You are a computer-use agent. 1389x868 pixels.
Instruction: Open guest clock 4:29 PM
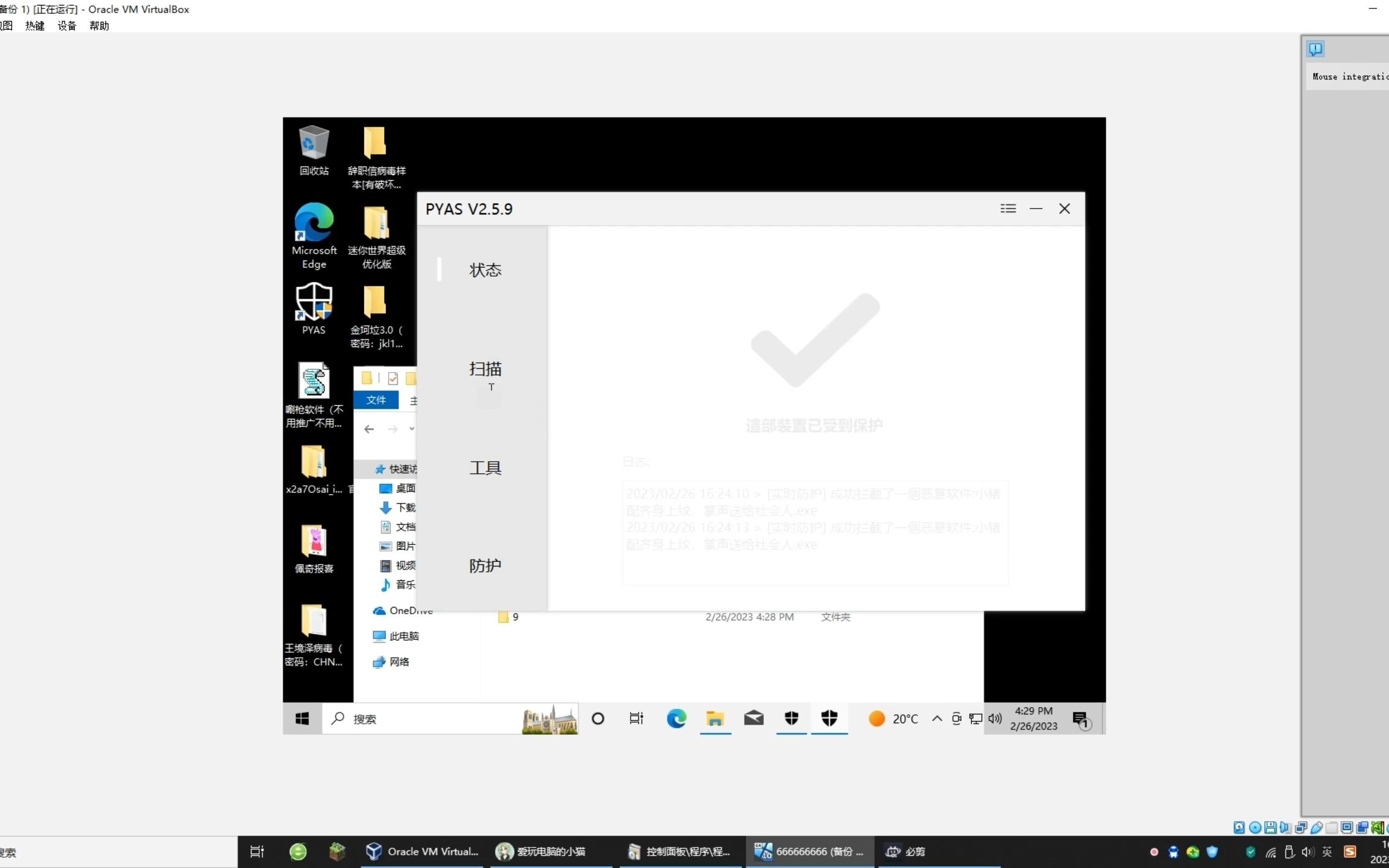tap(1033, 719)
